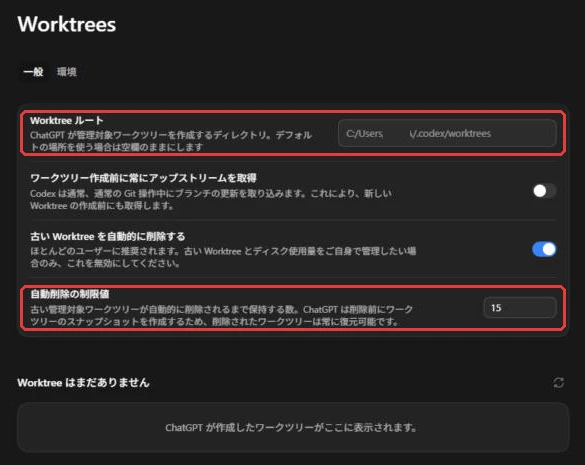
Task: Click the 自動削除の制限値 label
Action: click(x=70, y=294)
